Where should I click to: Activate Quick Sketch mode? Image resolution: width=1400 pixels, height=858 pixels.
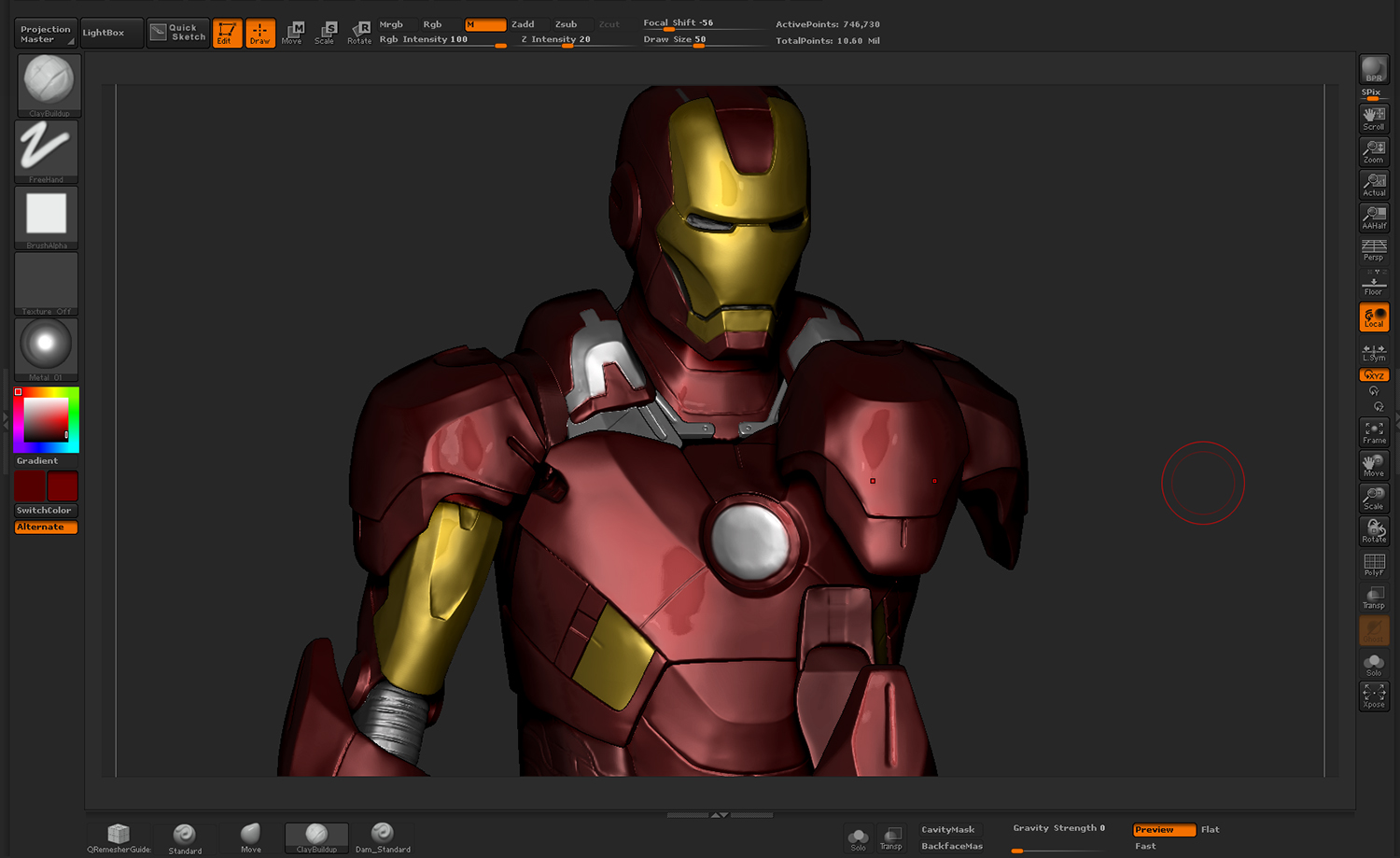click(x=177, y=34)
